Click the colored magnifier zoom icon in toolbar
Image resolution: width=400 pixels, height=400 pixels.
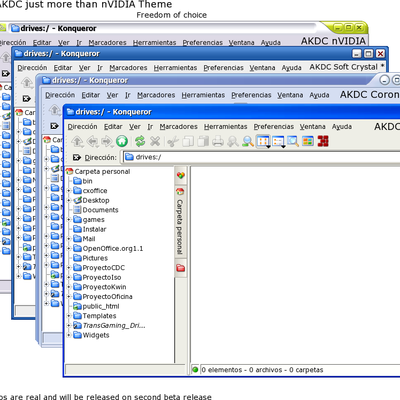click(x=248, y=141)
